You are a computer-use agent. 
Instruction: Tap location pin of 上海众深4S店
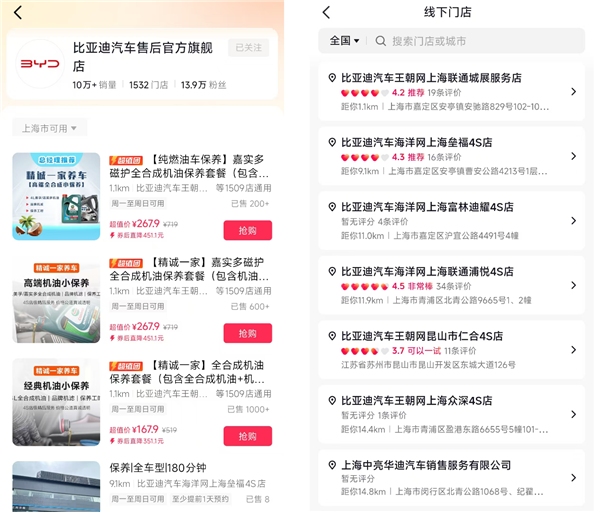pyautogui.click(x=332, y=401)
